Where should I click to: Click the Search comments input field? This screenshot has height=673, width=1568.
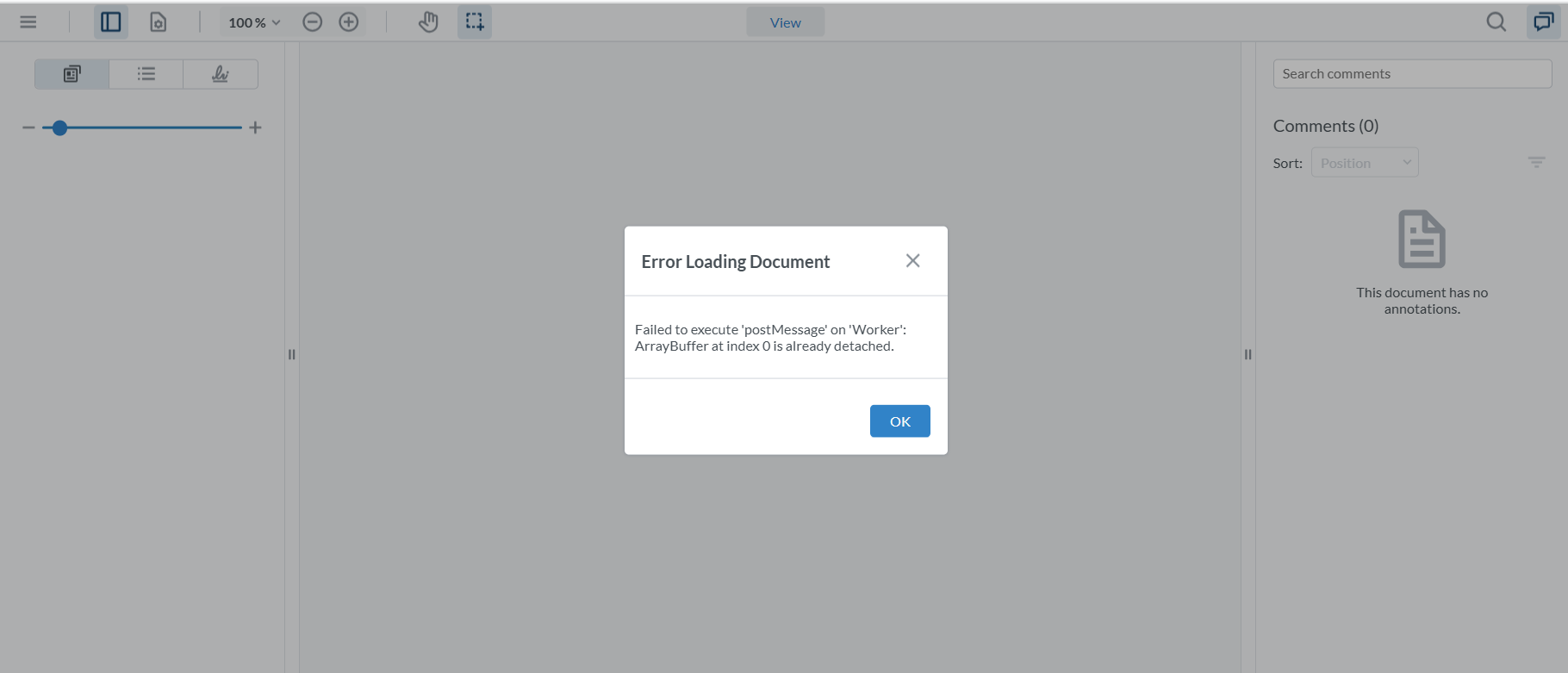pos(1412,74)
